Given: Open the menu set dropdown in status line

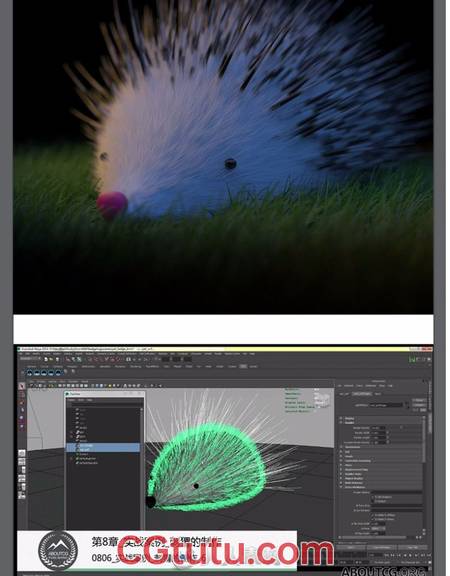Looking at the screenshot, I should (x=31, y=359).
